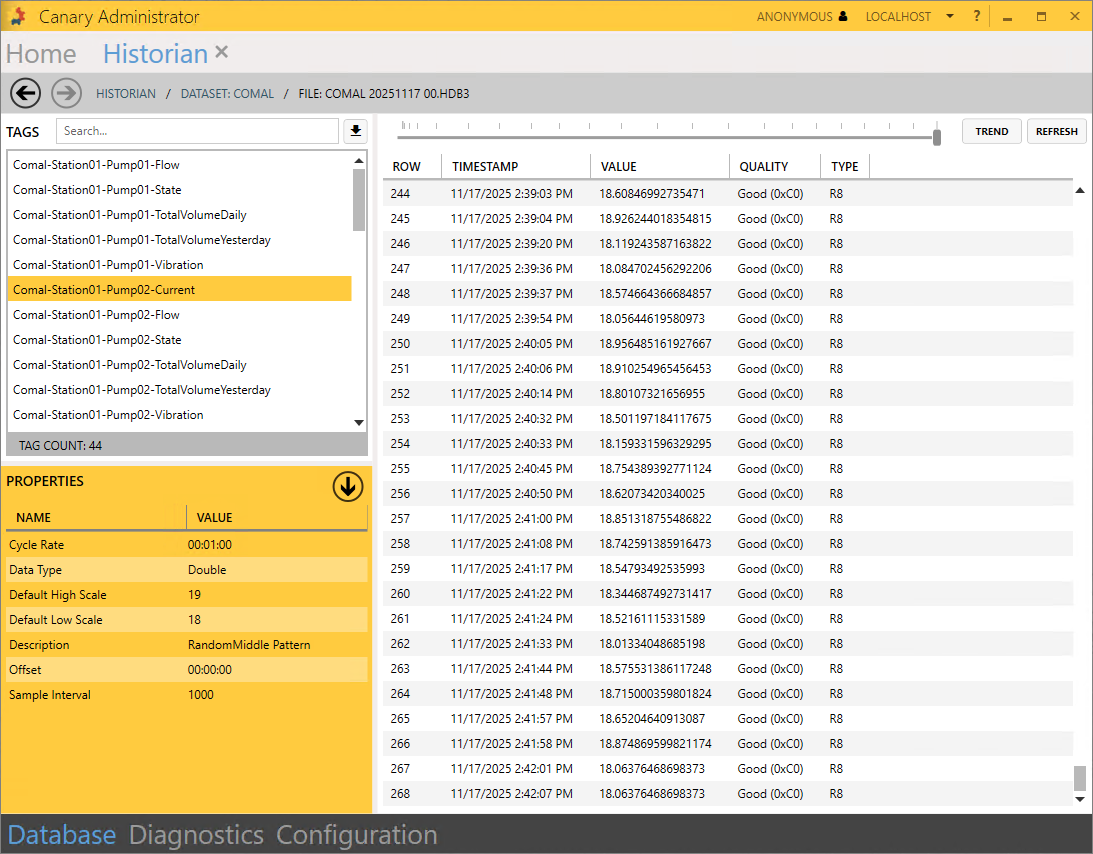1093x854 pixels.
Task: Click the REFRESH button
Action: click(1056, 131)
